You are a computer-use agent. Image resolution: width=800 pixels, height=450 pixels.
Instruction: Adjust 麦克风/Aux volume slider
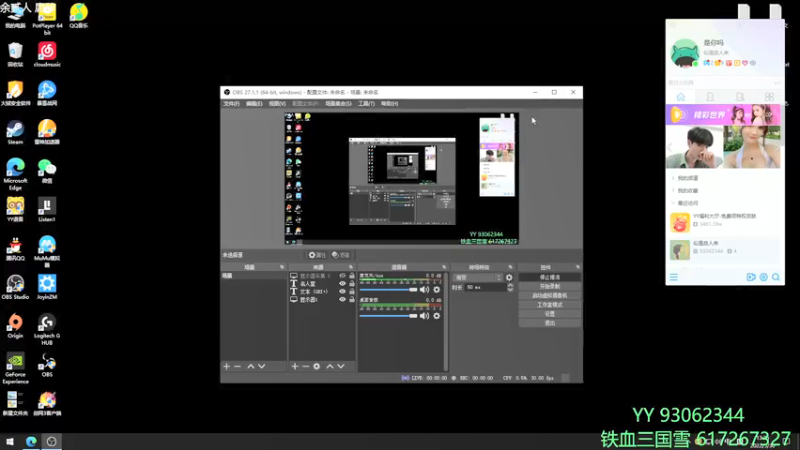[388, 289]
